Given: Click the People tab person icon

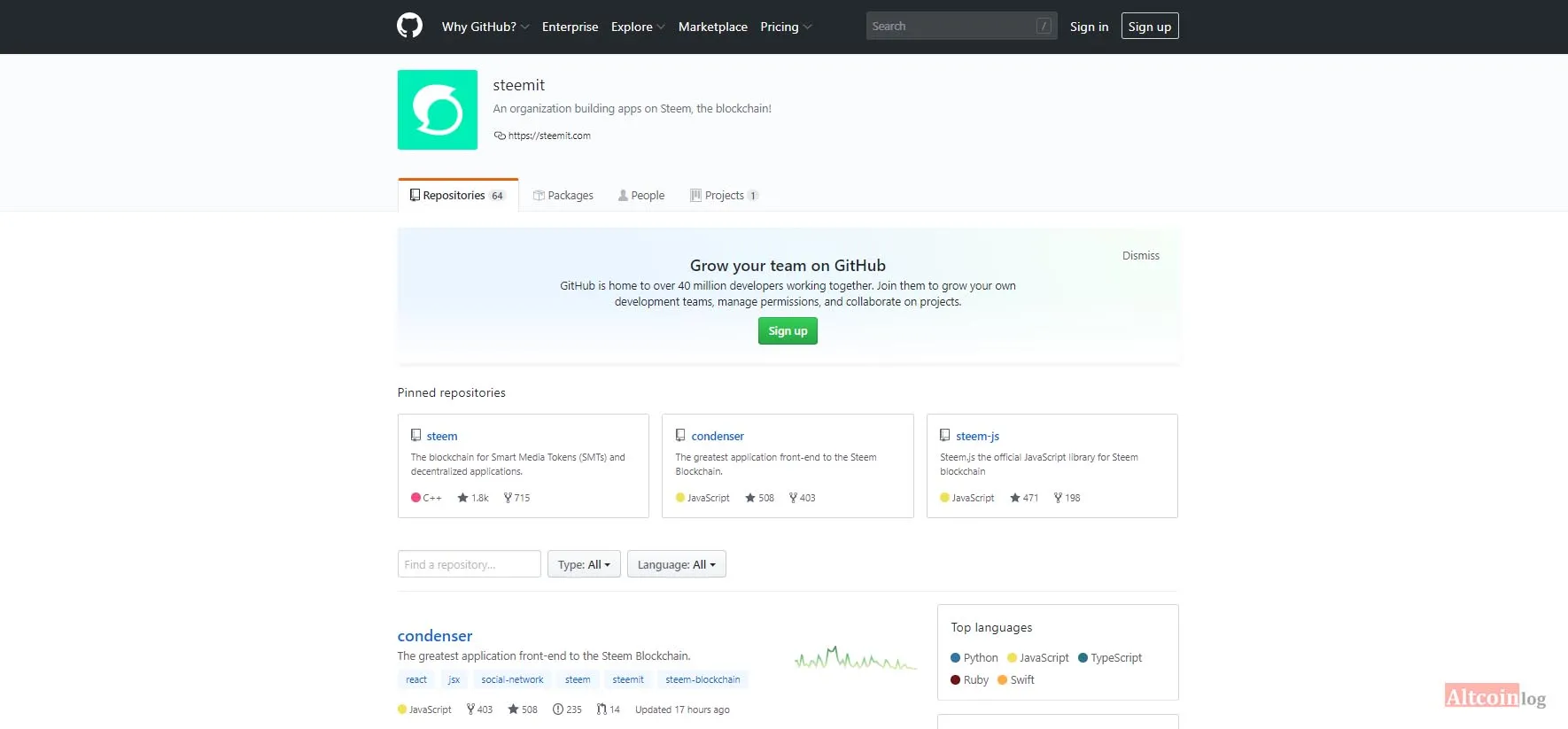Looking at the screenshot, I should 623,195.
